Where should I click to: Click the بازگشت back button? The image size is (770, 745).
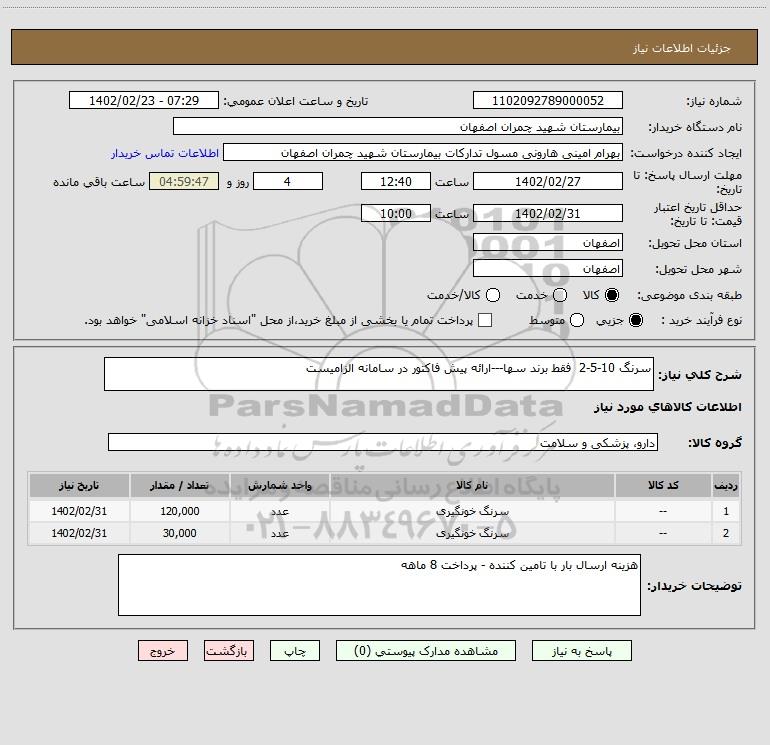229,651
